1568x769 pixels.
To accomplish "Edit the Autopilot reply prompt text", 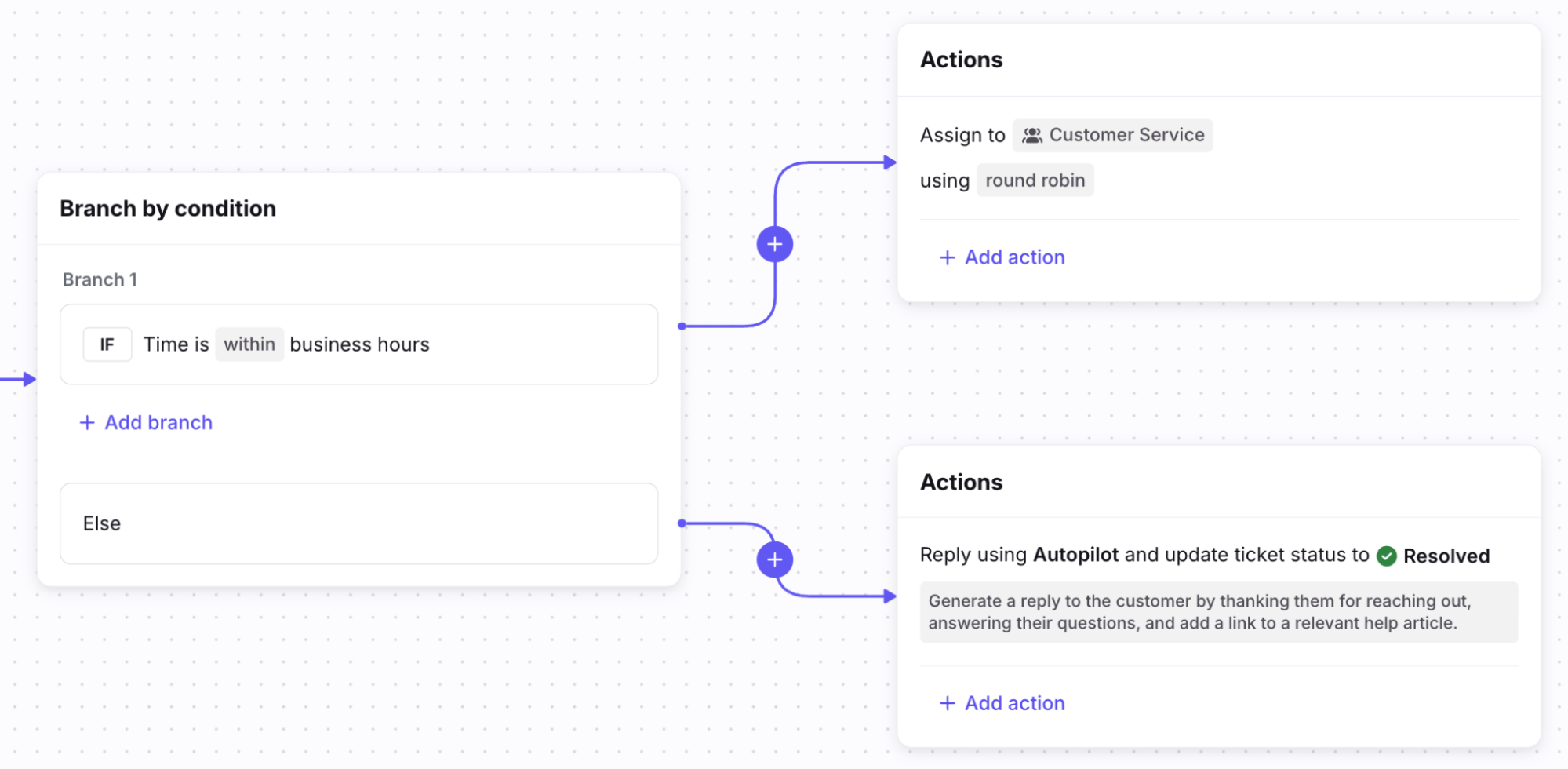I will (x=1218, y=612).
